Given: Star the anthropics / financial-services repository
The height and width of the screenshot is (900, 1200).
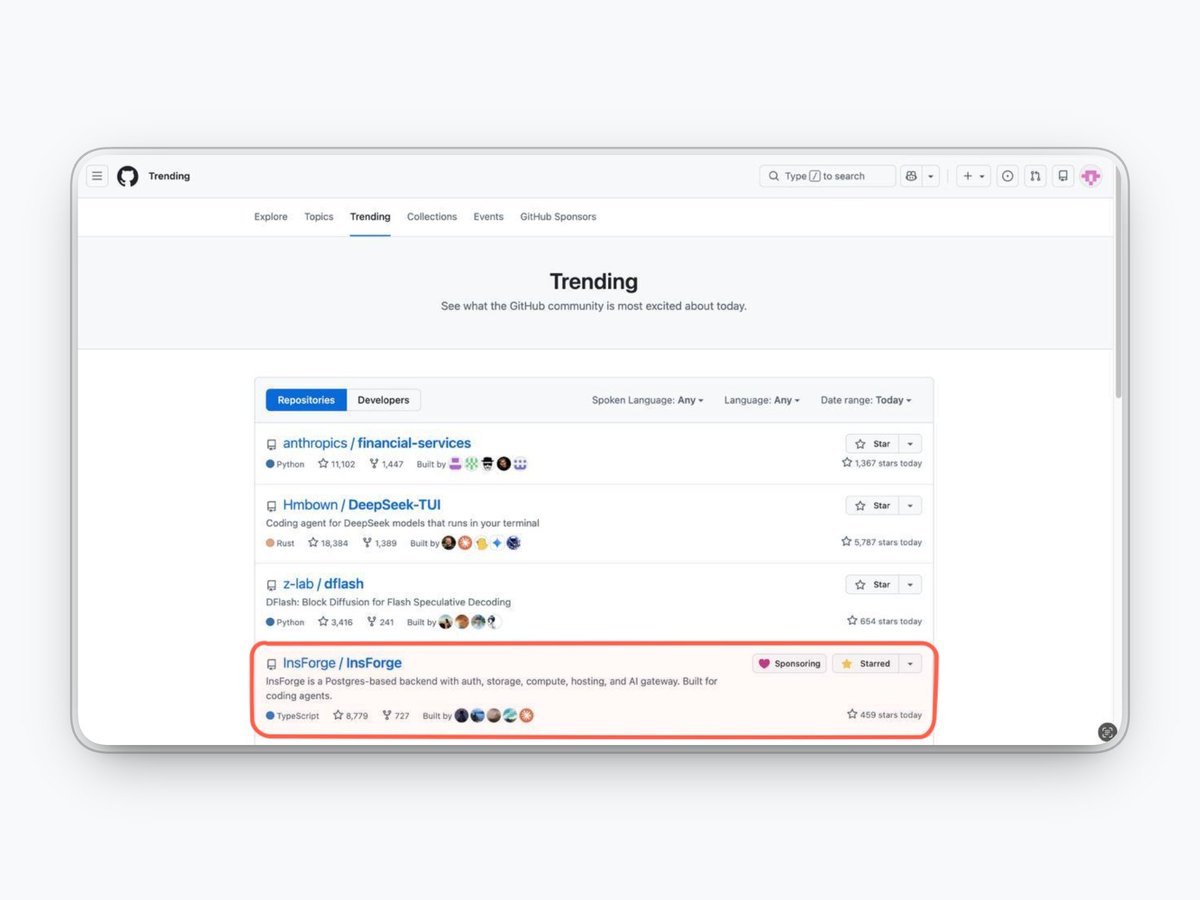Looking at the screenshot, I should [x=872, y=444].
